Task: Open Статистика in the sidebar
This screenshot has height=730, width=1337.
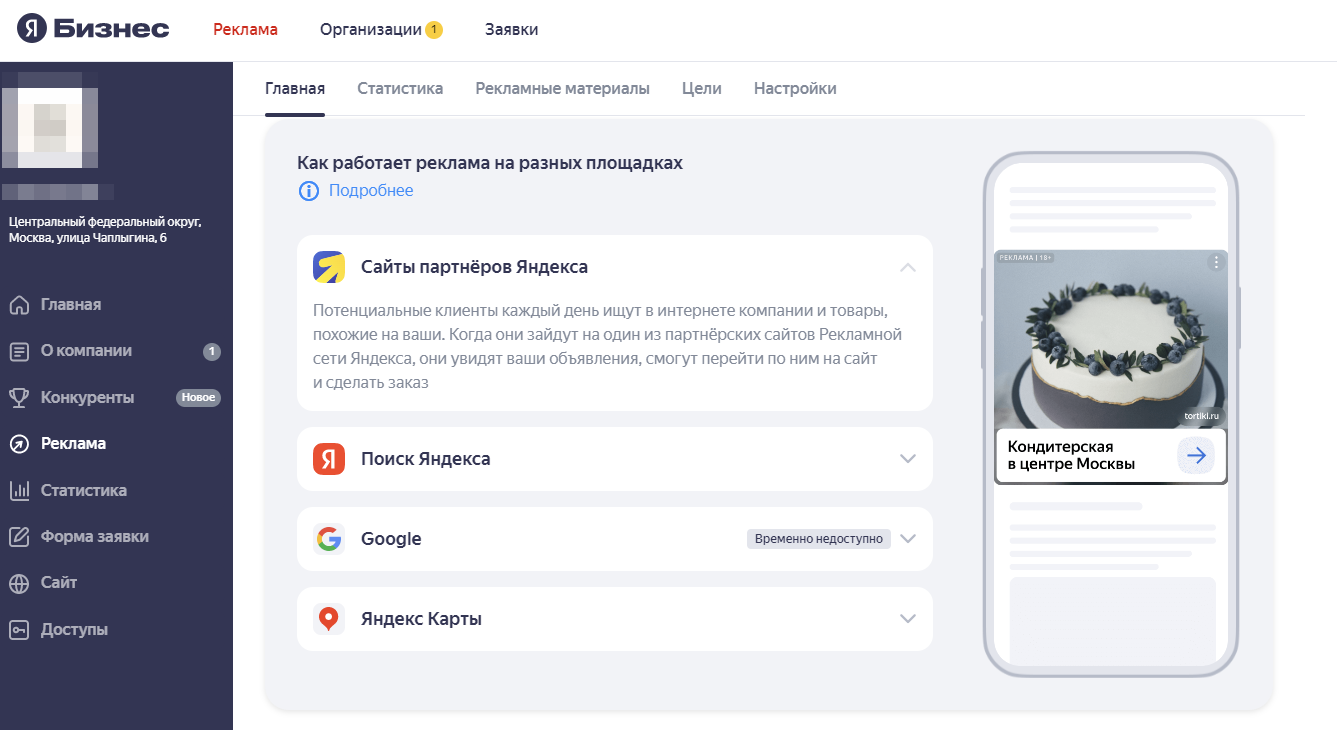Action: [84, 491]
